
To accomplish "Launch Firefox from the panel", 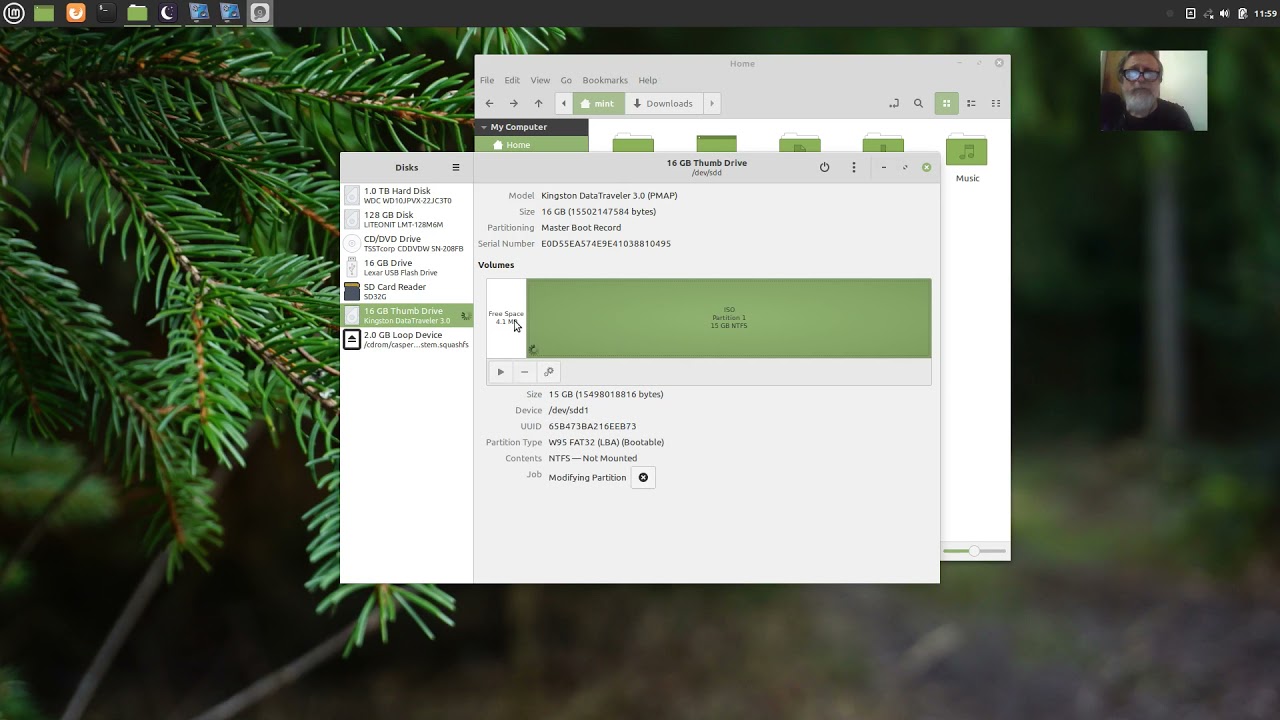I will 75,13.
